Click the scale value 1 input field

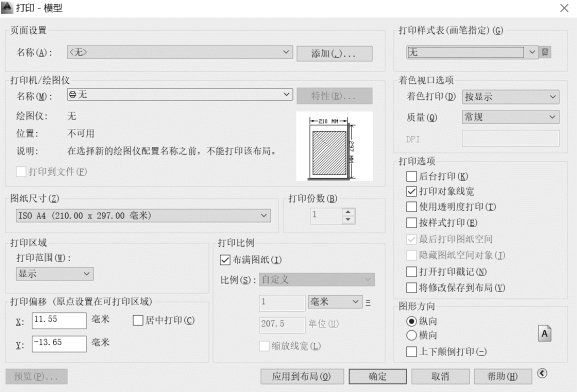click(x=282, y=303)
